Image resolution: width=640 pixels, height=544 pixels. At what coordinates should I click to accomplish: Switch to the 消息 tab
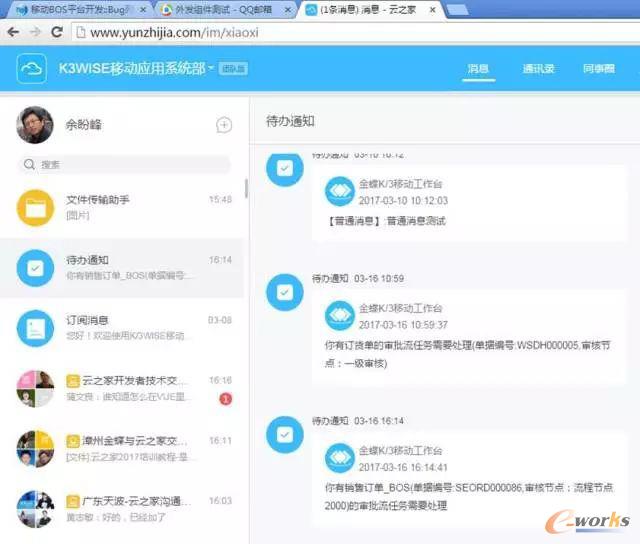478,69
